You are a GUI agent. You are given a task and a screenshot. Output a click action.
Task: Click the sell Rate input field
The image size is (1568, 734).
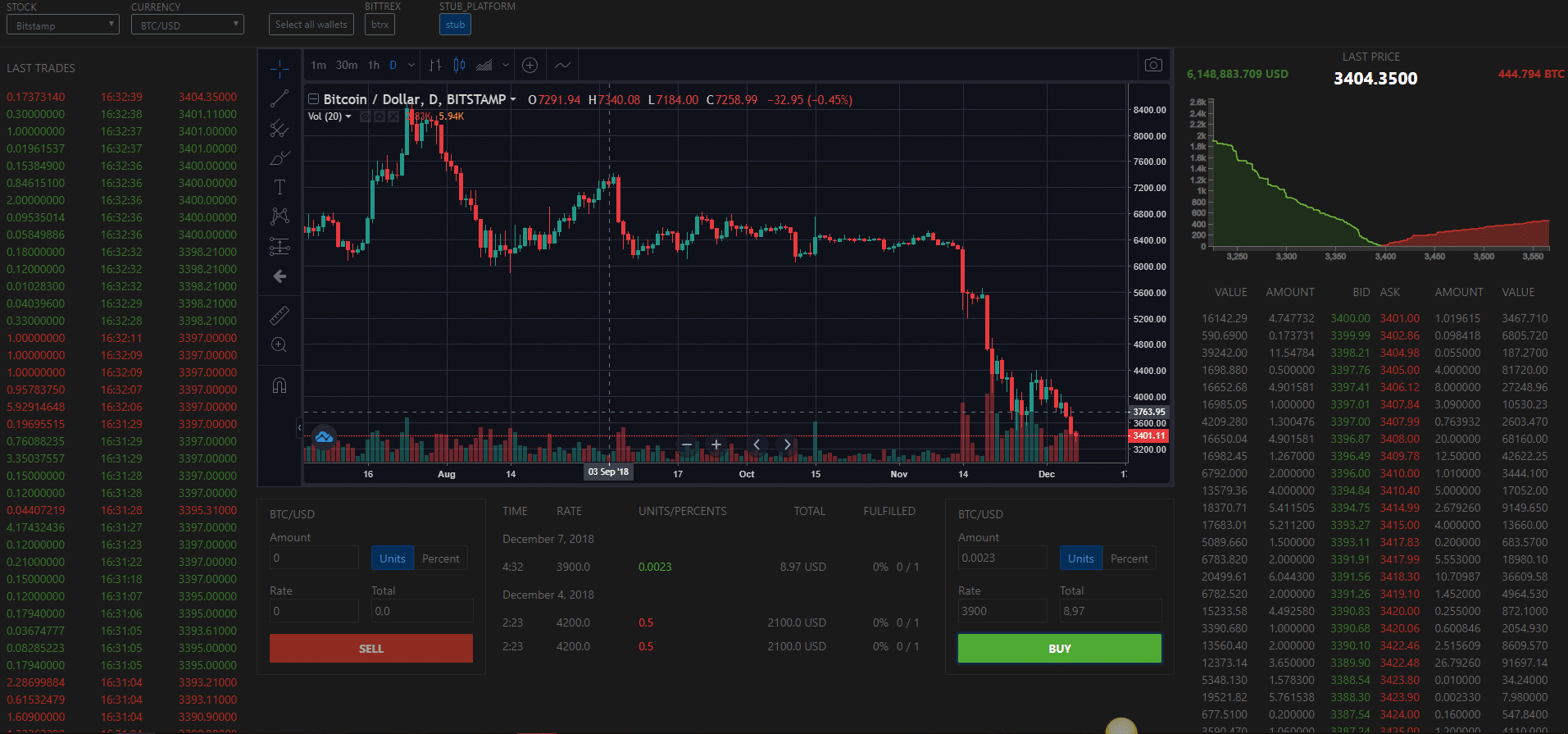coord(314,611)
